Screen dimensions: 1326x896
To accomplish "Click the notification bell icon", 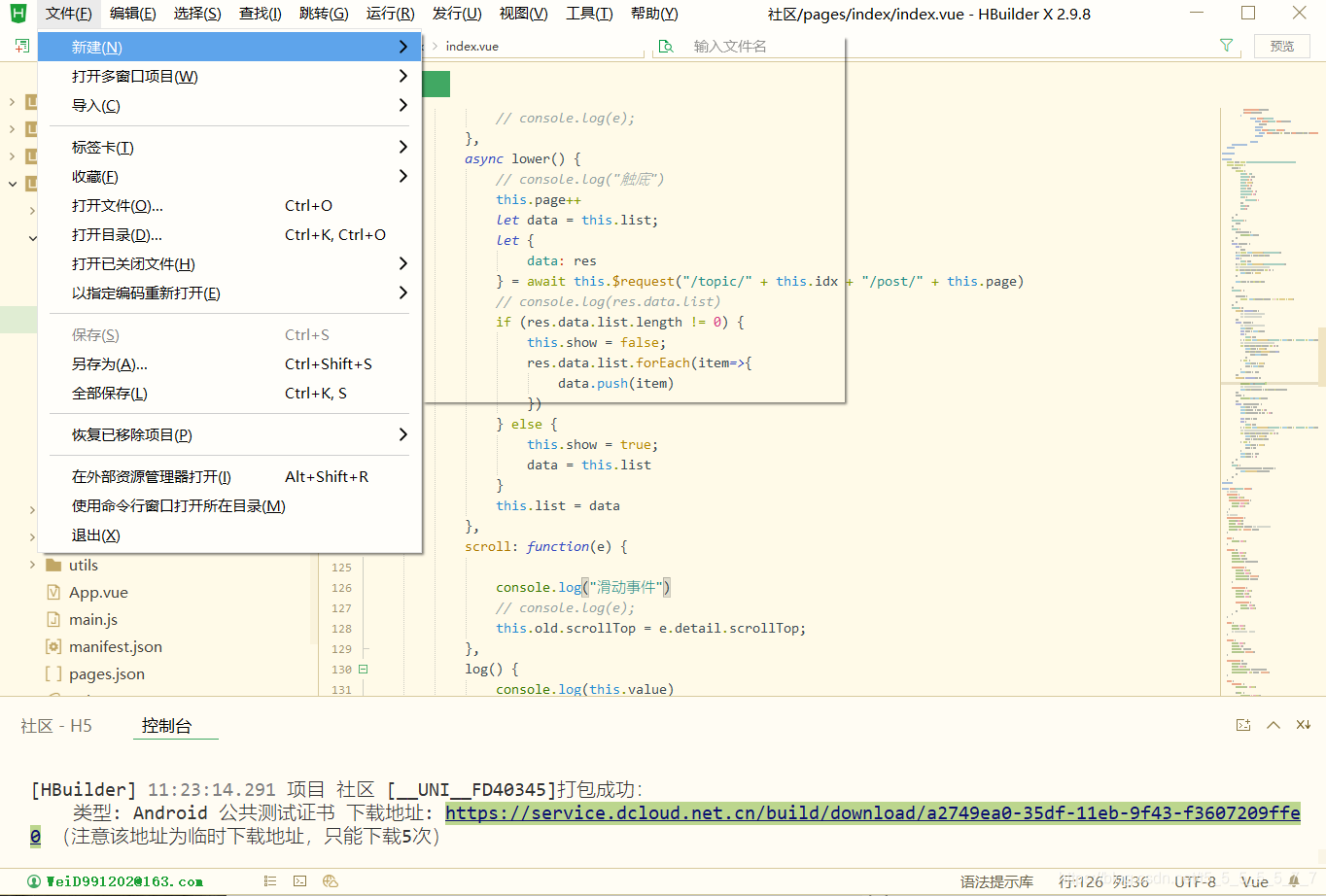I will pyautogui.click(x=1294, y=880).
